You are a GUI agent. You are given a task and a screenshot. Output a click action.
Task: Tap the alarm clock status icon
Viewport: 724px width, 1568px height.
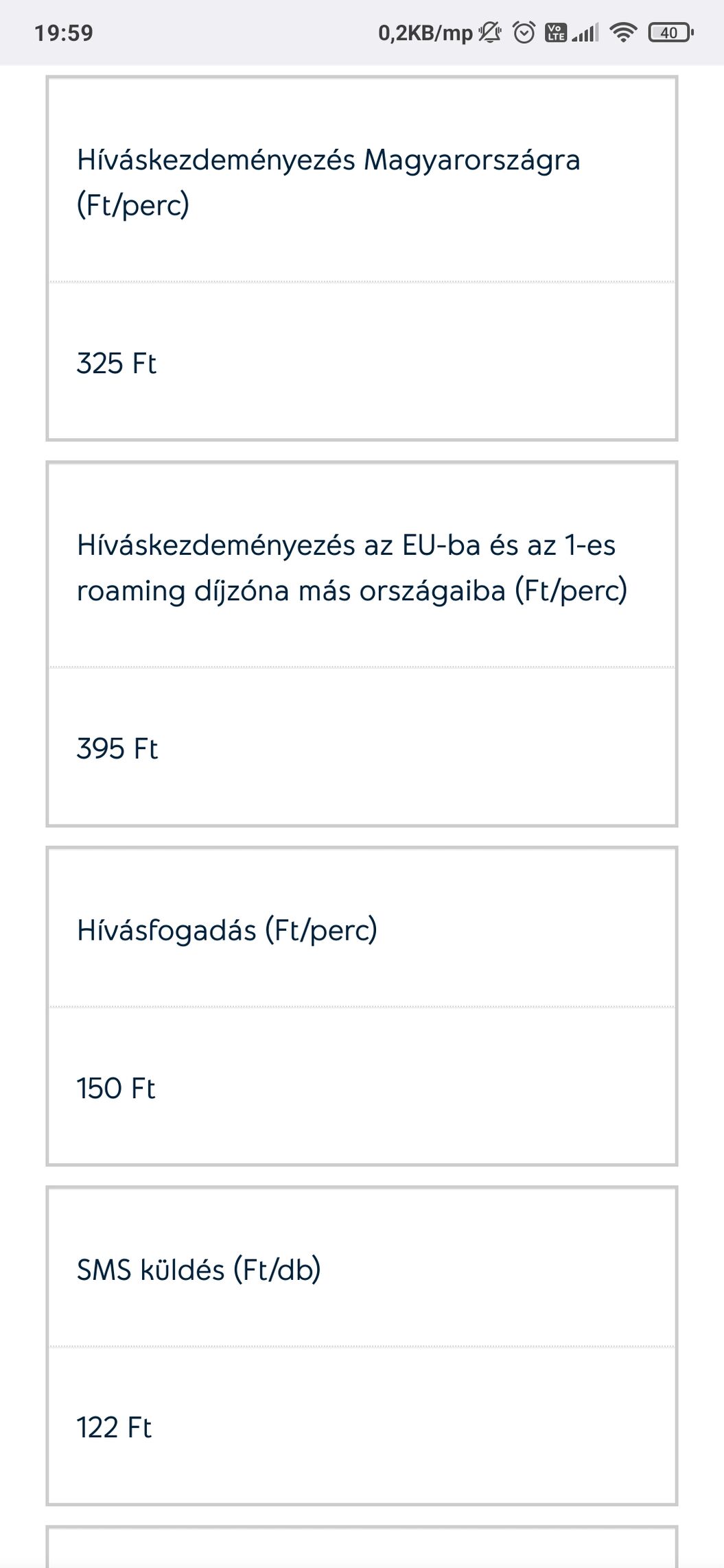pos(524,32)
